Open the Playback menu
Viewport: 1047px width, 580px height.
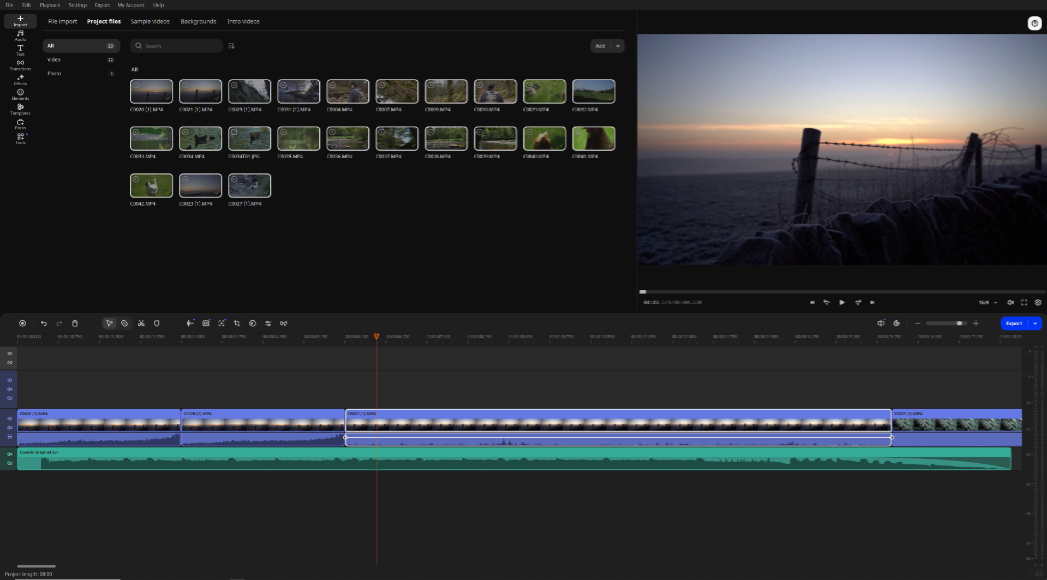pos(49,5)
